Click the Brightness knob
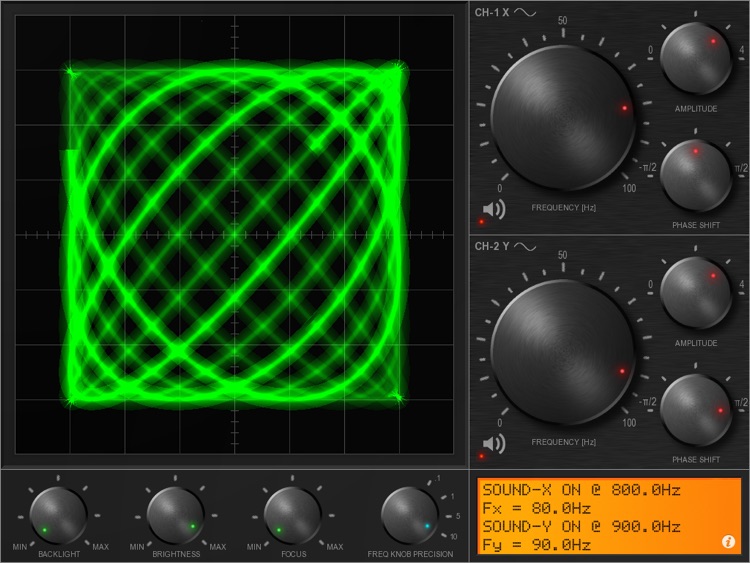Image resolution: width=750 pixels, height=563 pixels. [x=176, y=514]
